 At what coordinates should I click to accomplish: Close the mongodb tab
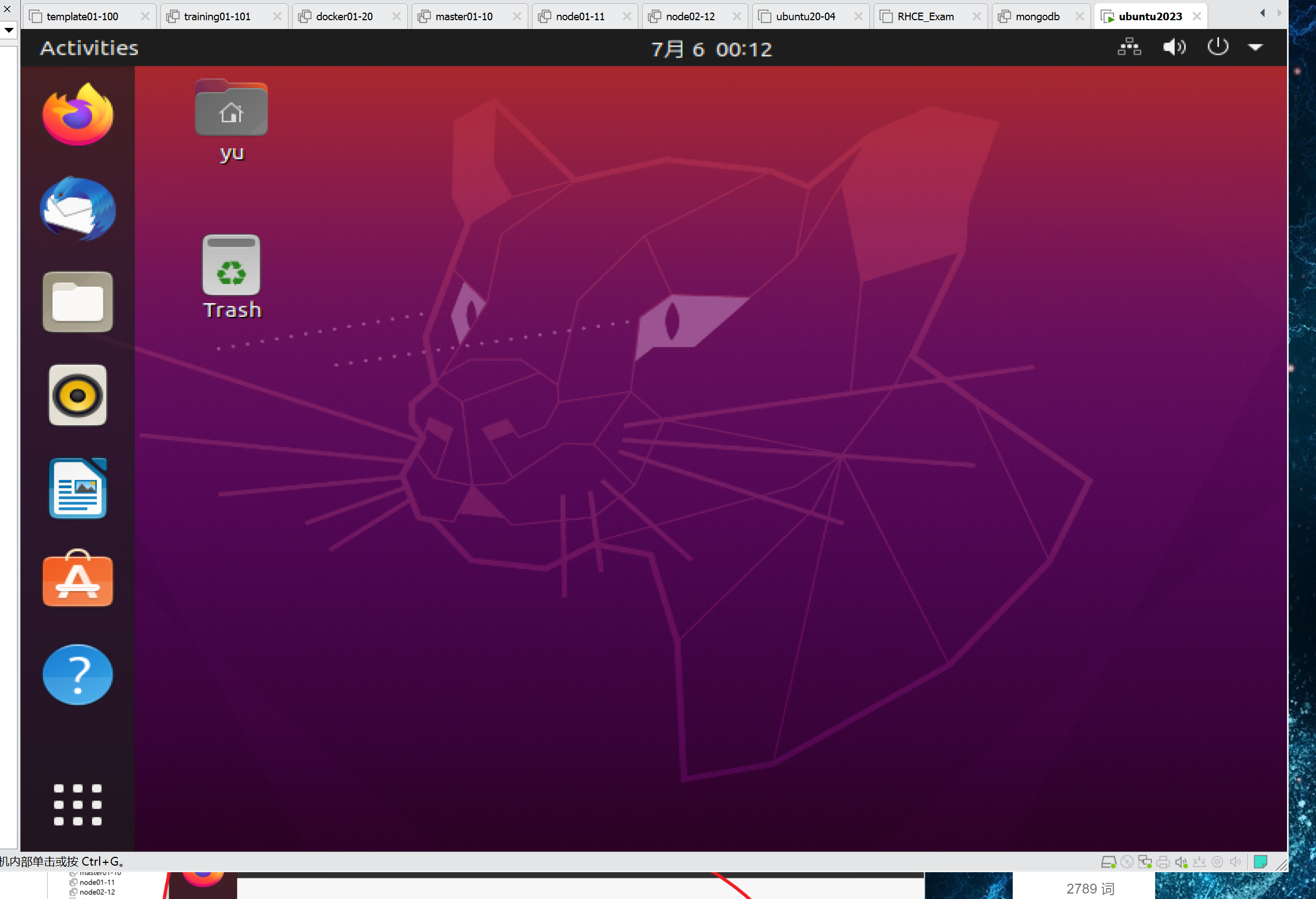point(1080,16)
